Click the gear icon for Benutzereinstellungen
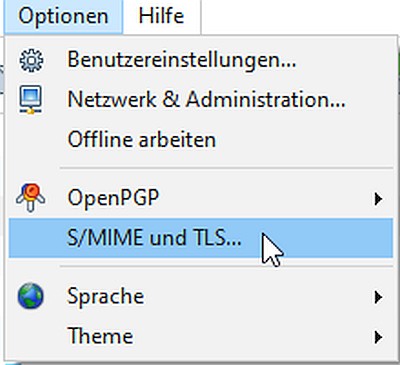 (x=31, y=60)
